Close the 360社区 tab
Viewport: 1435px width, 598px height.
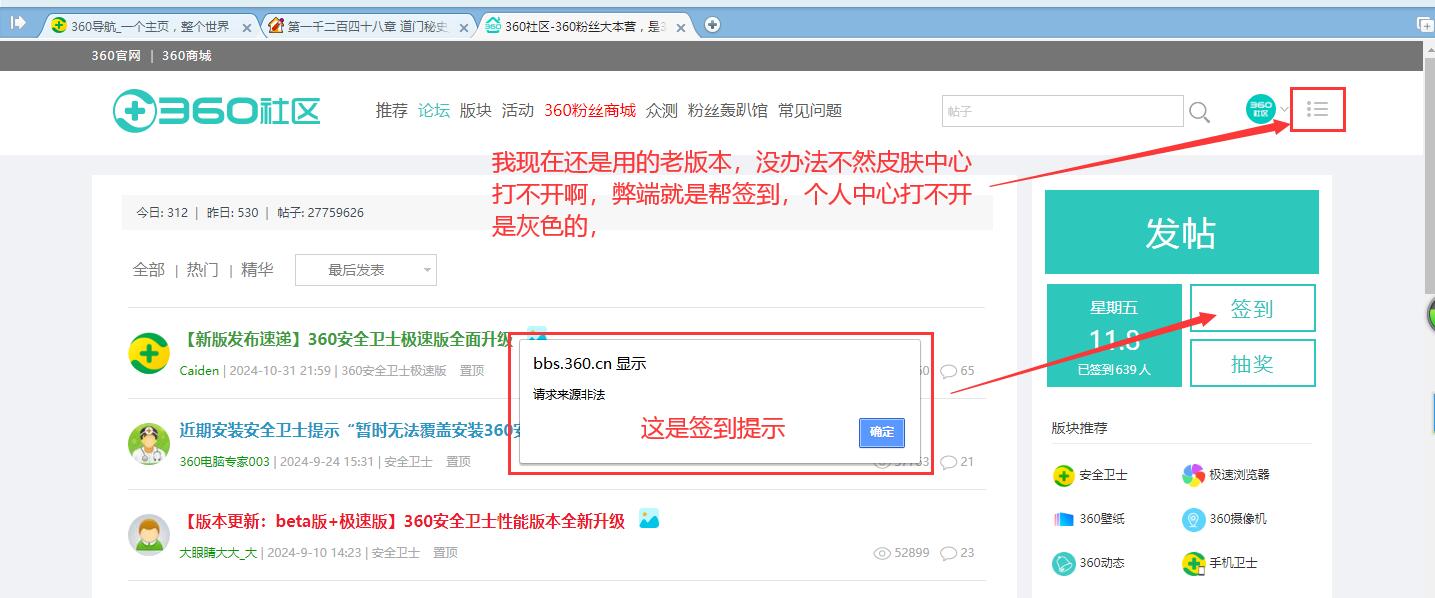coord(681,27)
